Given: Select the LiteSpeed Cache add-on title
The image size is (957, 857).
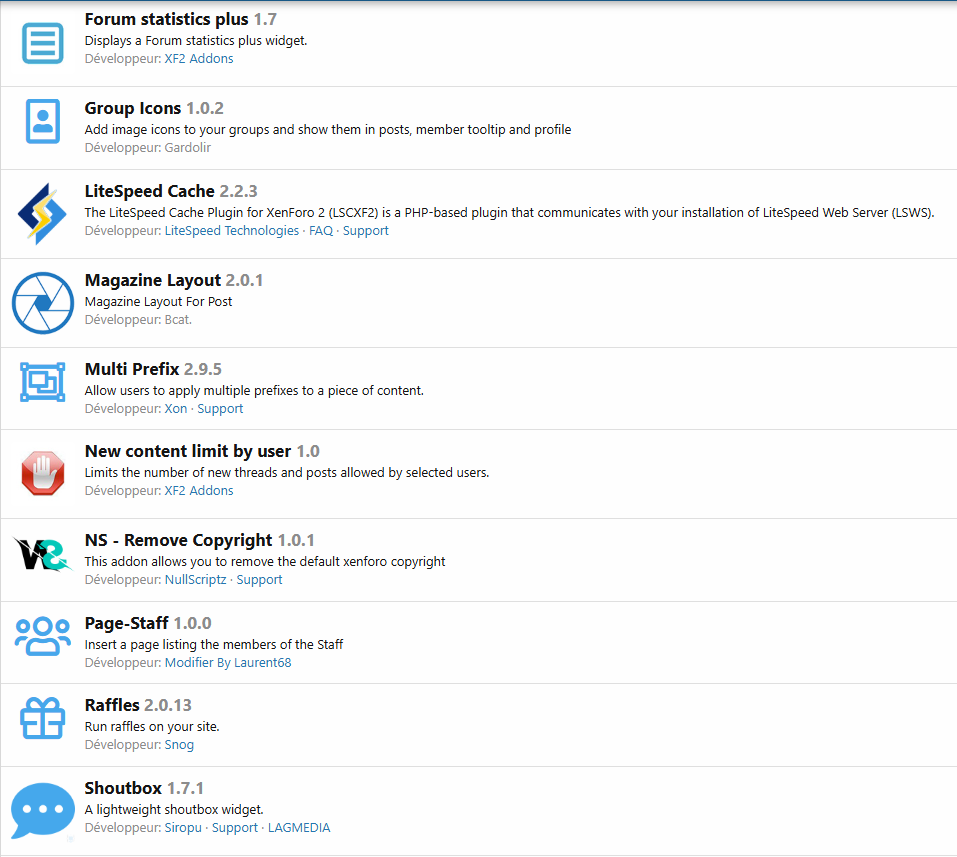Looking at the screenshot, I should click(150, 191).
